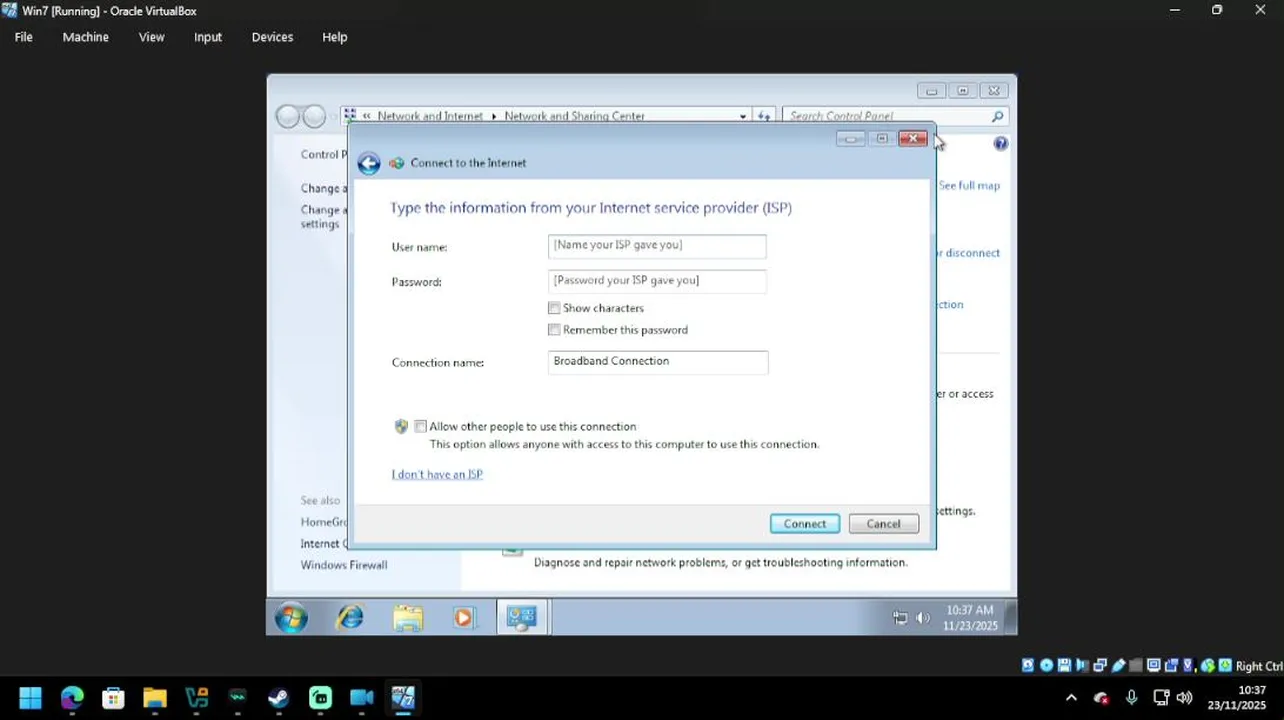Open the See full map link
The height and width of the screenshot is (720, 1284).
point(969,186)
